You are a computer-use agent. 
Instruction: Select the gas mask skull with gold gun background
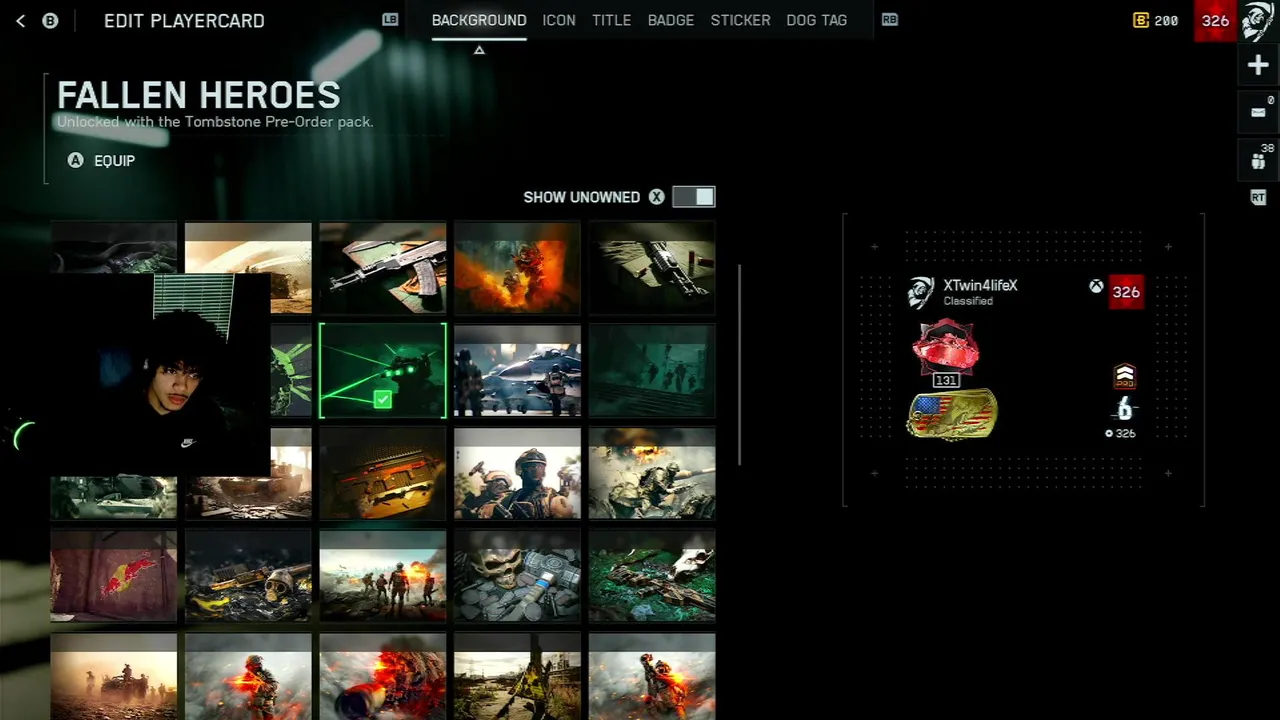[x=248, y=577]
